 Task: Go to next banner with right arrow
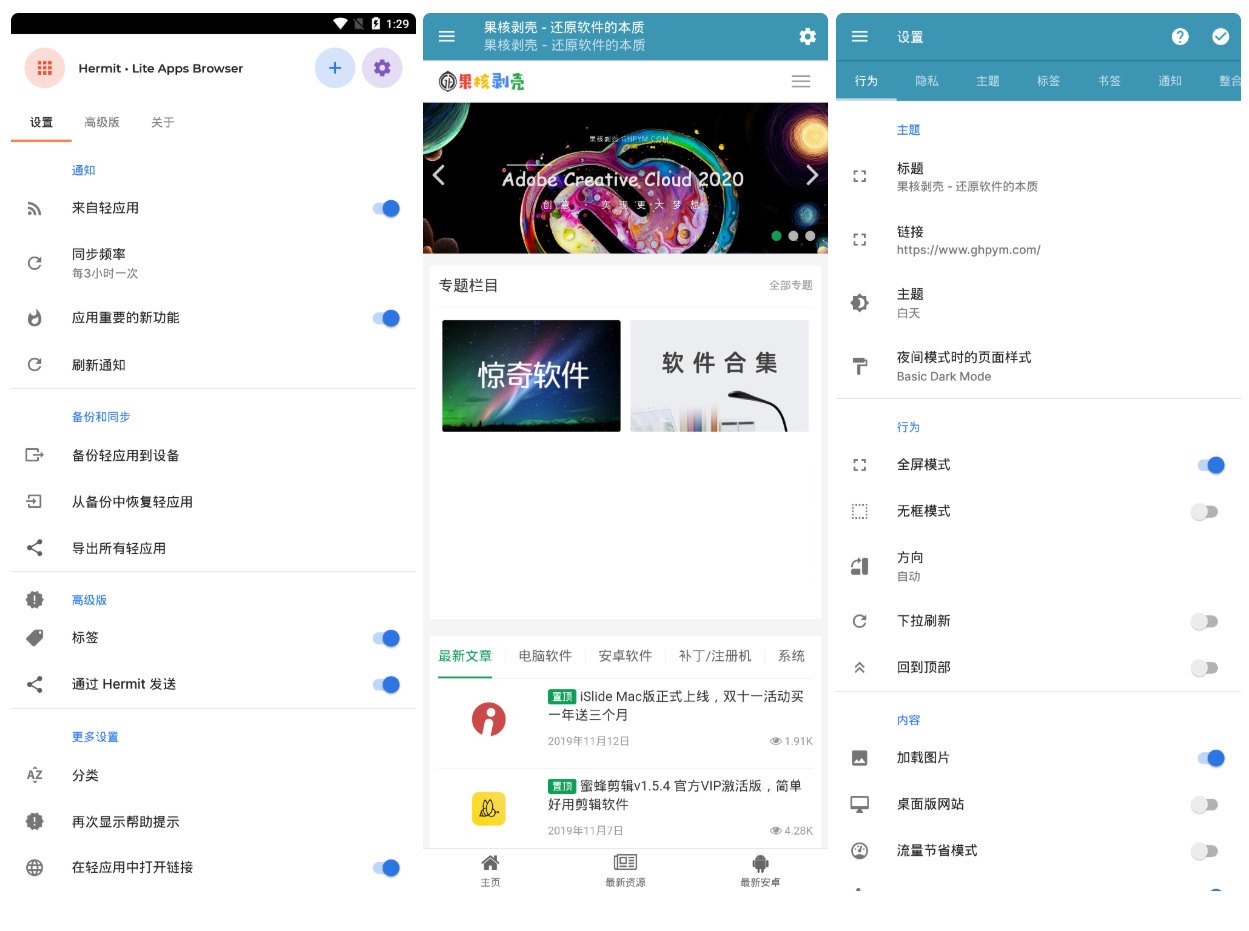[x=811, y=176]
